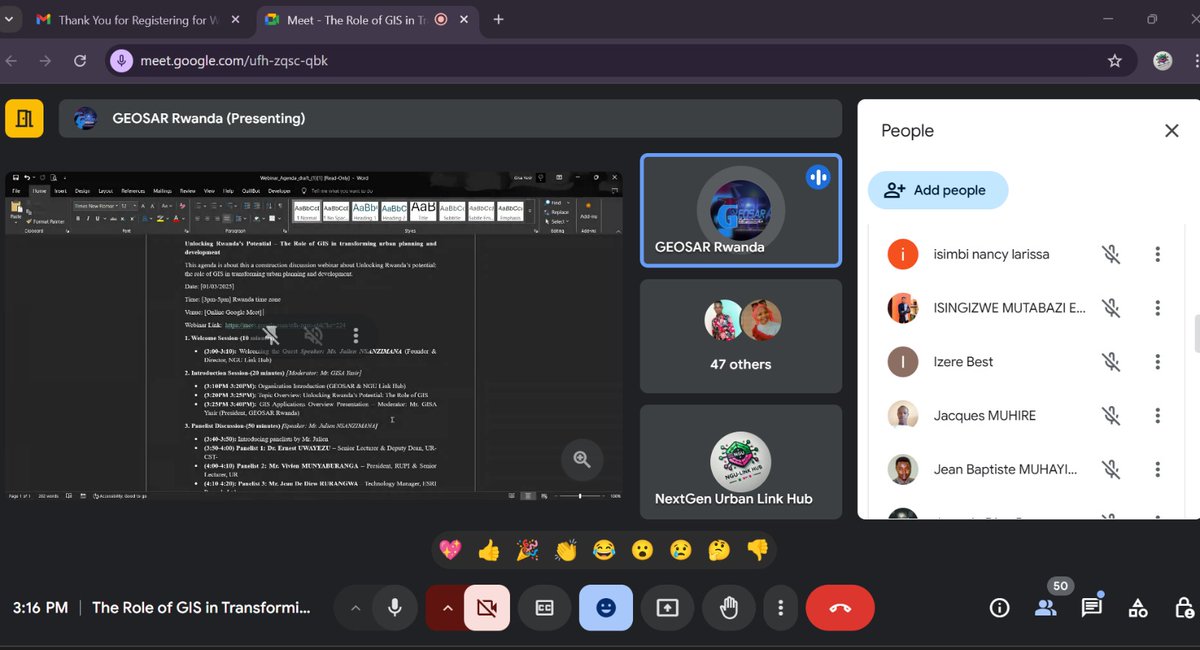Mute Jacques MUHIRE's microphone
The width and height of the screenshot is (1200, 650).
click(1110, 415)
